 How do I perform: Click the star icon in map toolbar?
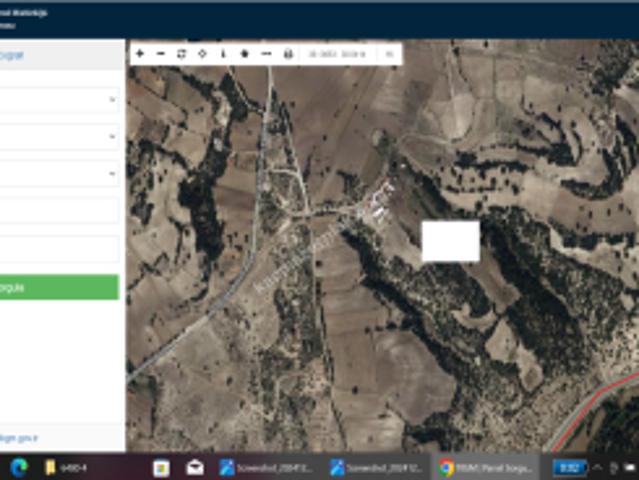(244, 53)
